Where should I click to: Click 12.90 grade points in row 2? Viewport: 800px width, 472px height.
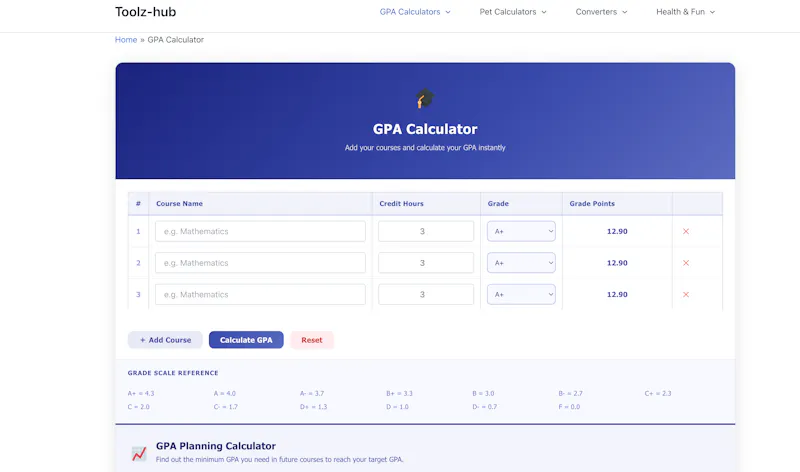click(x=617, y=263)
